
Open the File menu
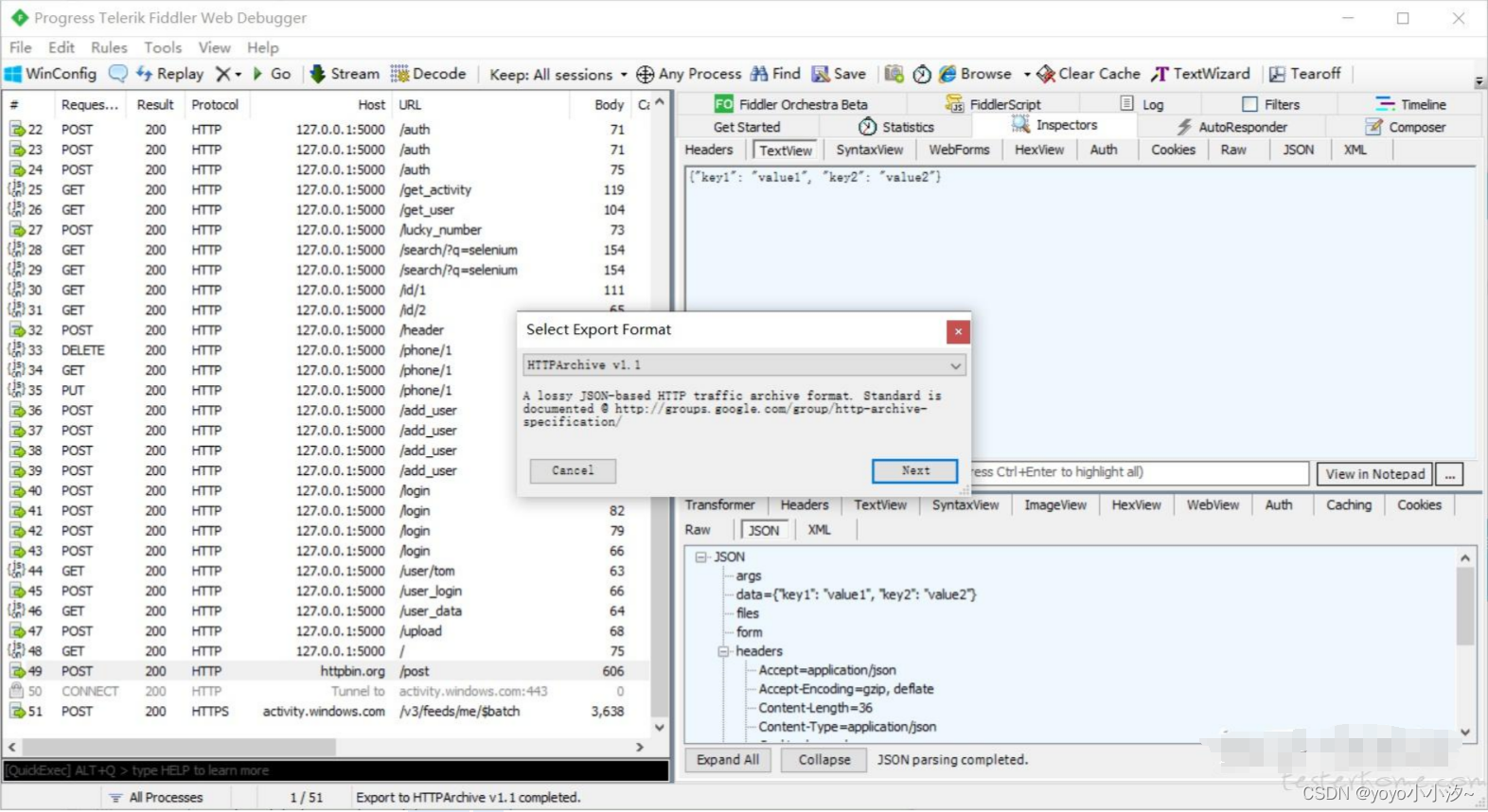pos(20,47)
